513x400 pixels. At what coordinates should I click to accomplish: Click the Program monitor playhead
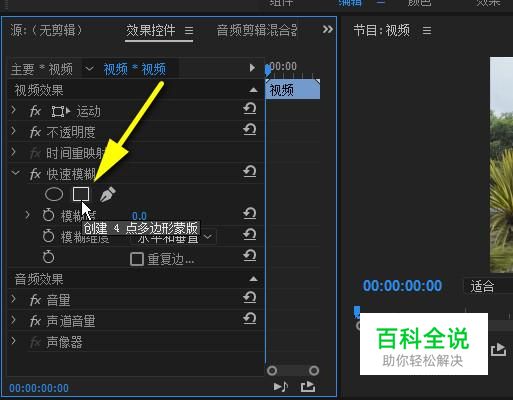357,312
